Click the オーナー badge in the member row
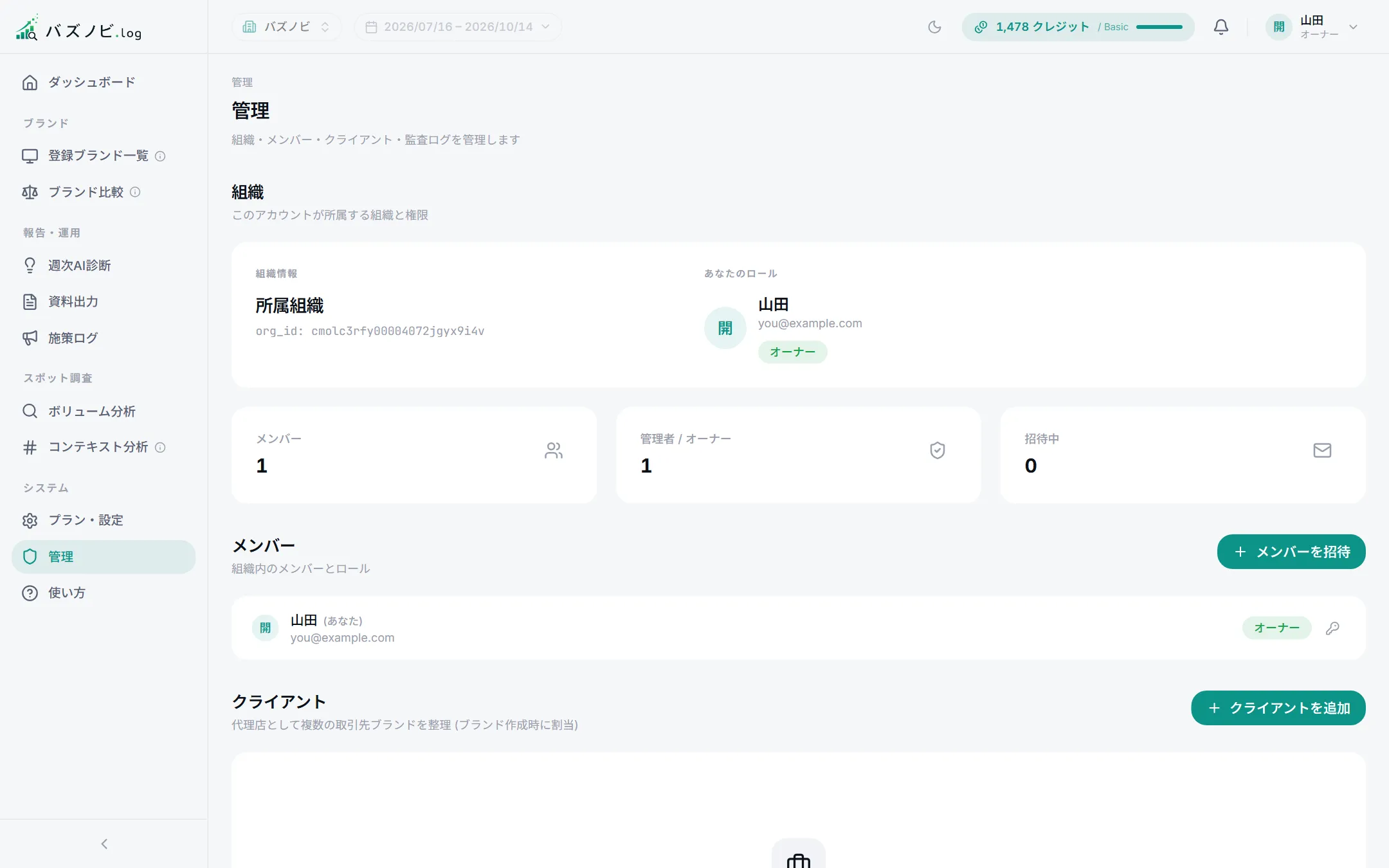Viewport: 1389px width, 868px height. [1276, 628]
